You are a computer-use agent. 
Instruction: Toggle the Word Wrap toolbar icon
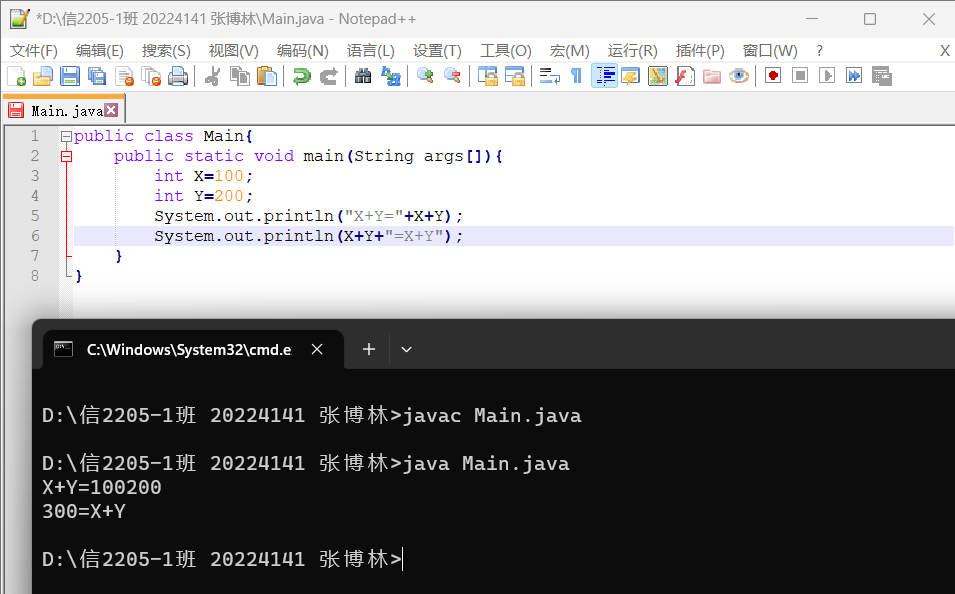(x=549, y=76)
